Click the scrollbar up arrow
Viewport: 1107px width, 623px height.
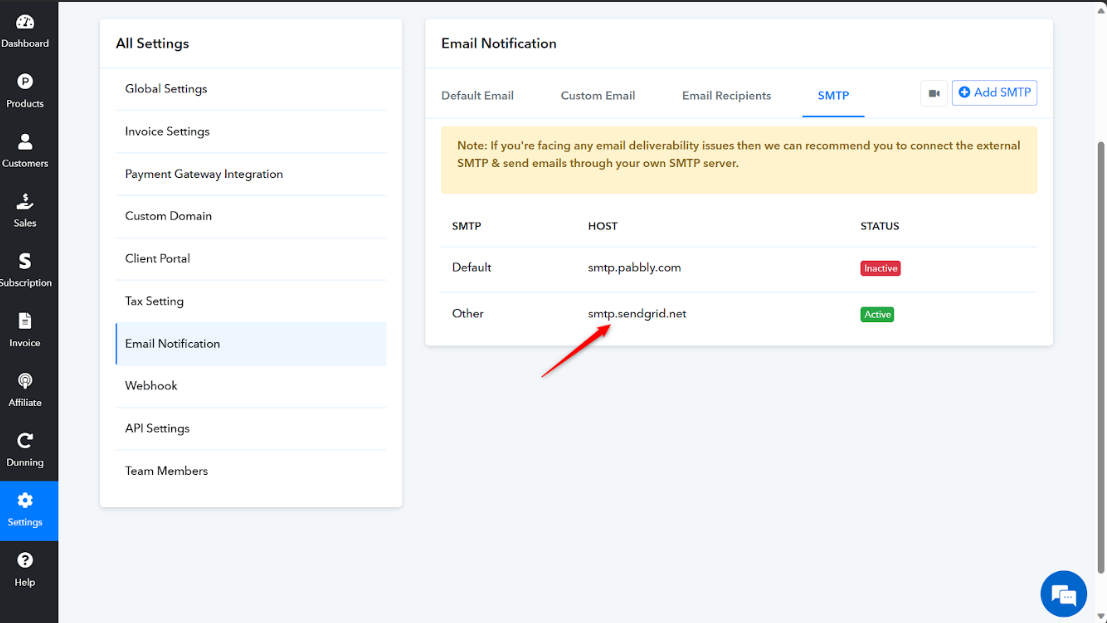pos(1101,10)
